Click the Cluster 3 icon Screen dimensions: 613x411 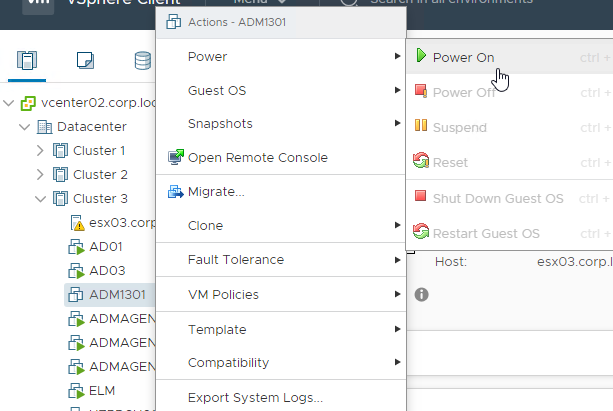point(60,199)
